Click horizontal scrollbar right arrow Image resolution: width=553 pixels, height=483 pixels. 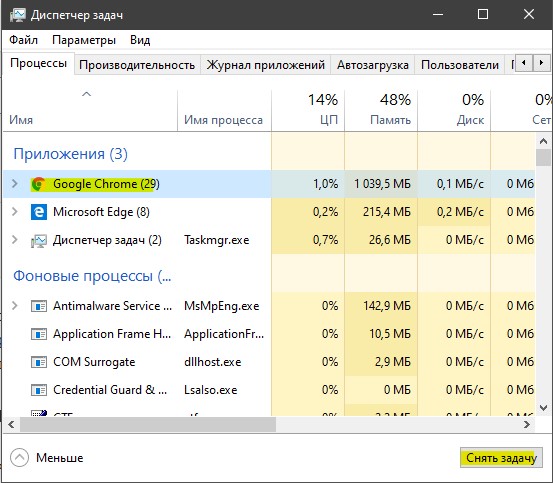527,424
